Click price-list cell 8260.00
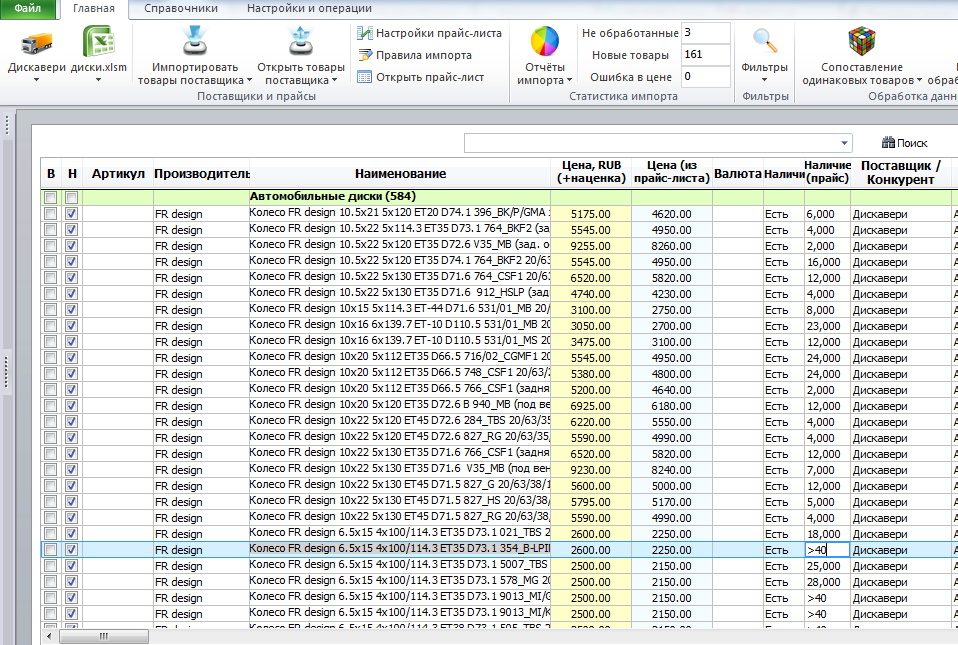This screenshot has width=958, height=645. tap(671, 246)
